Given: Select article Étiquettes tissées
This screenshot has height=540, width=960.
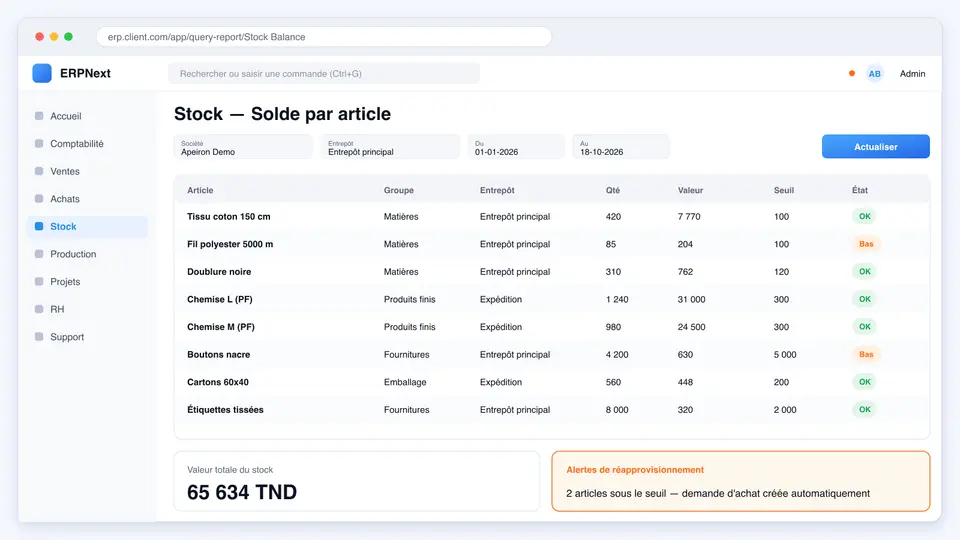Looking at the screenshot, I should click(225, 410).
